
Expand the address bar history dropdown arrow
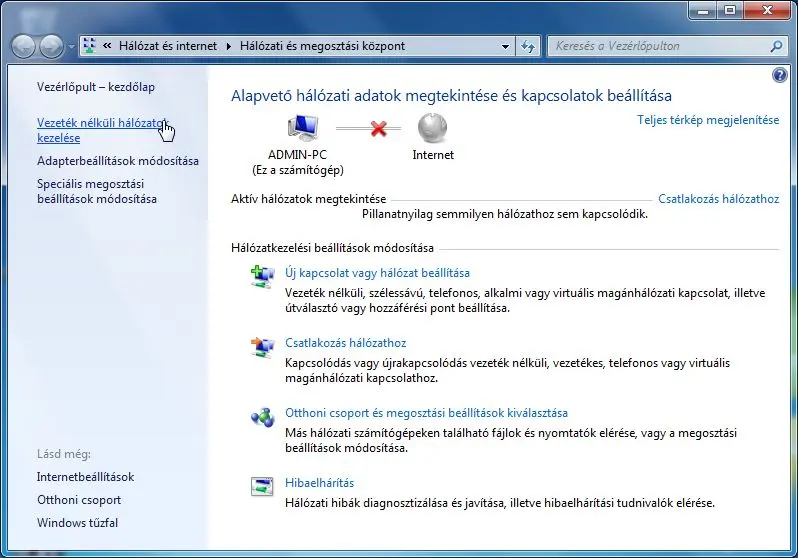pyautogui.click(x=505, y=46)
